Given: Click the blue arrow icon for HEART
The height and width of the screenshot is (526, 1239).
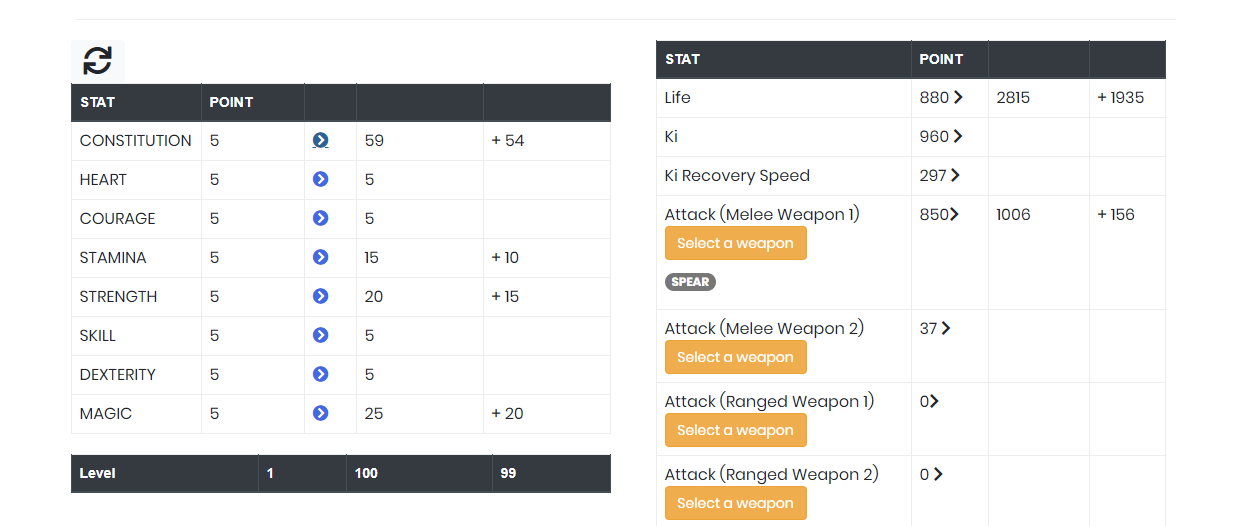Looking at the screenshot, I should [320, 179].
